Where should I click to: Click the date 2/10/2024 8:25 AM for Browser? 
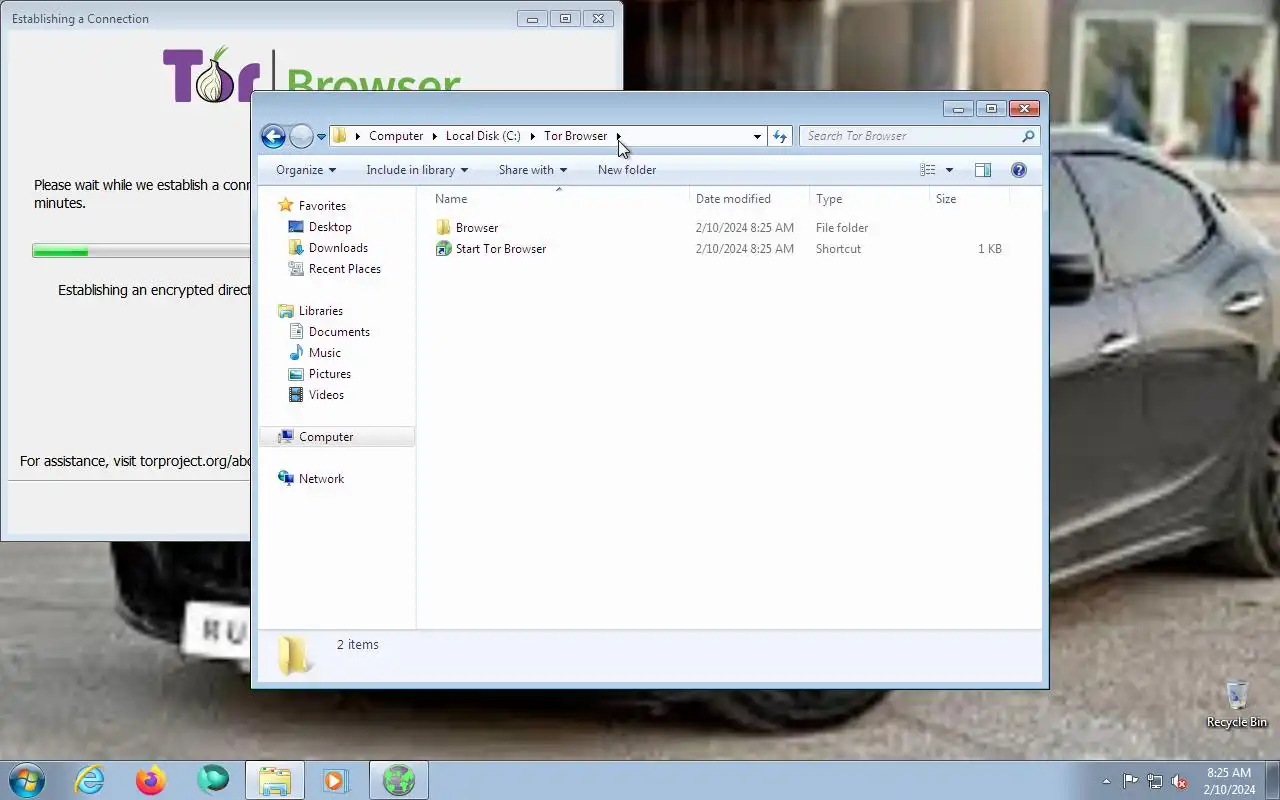coord(745,228)
